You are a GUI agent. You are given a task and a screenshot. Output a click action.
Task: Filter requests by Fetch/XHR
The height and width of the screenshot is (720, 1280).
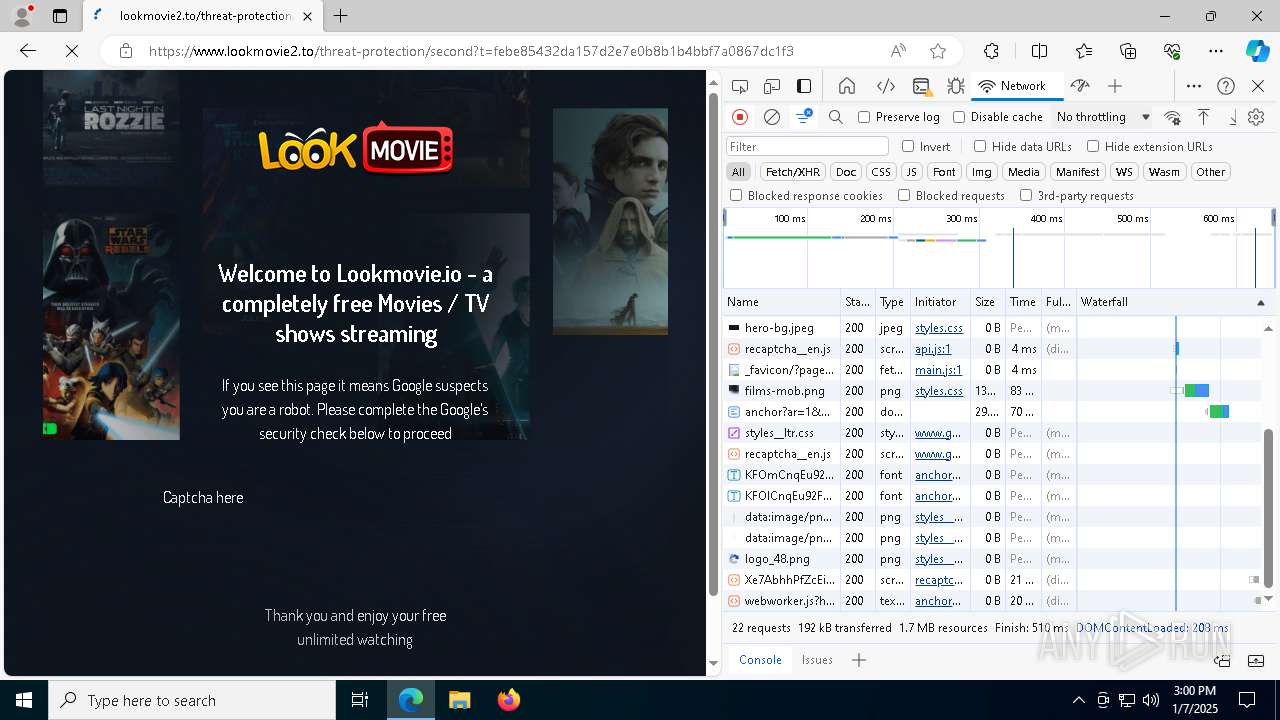tap(793, 172)
